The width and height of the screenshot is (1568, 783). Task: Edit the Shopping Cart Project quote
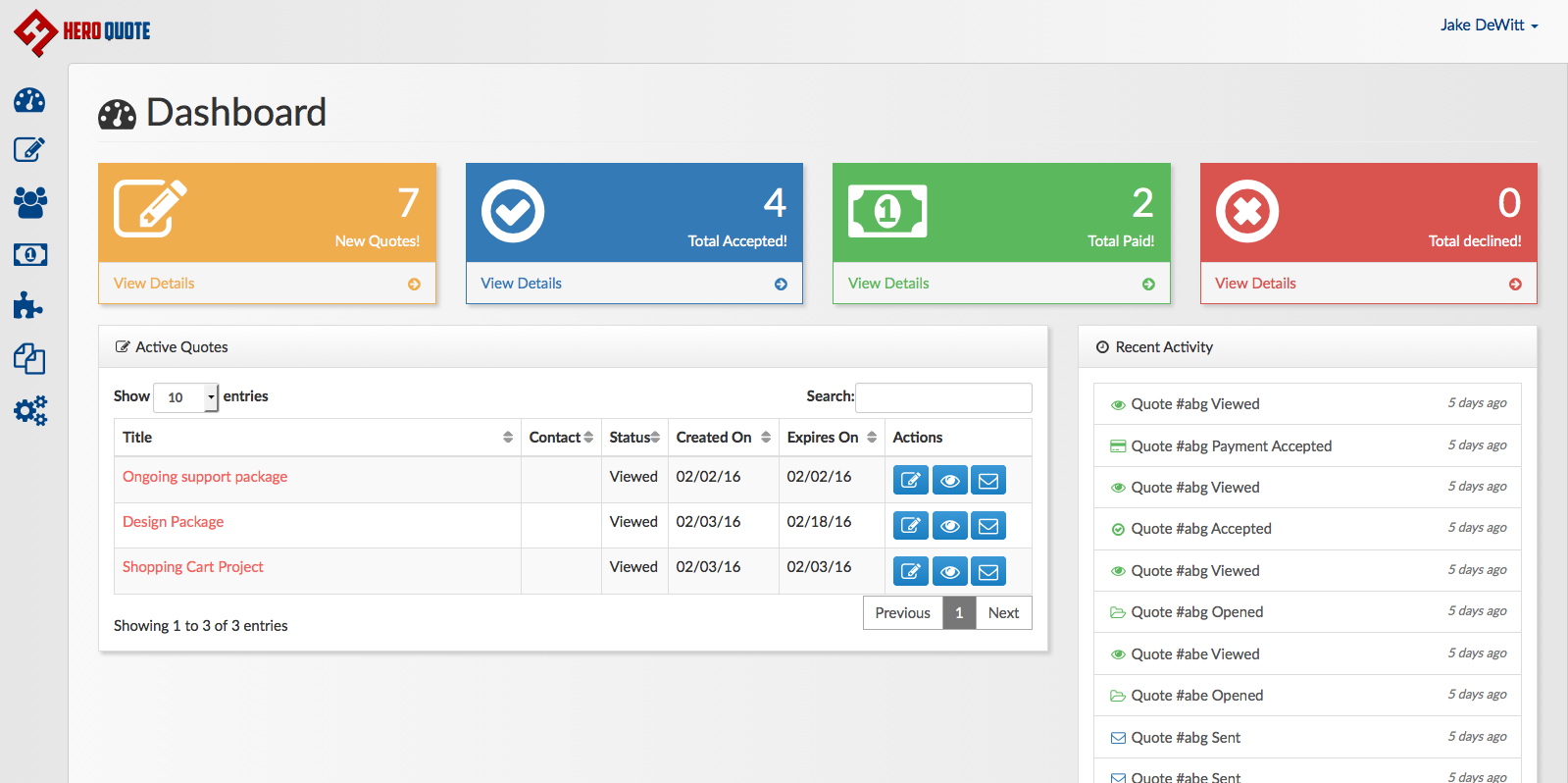tap(911, 571)
